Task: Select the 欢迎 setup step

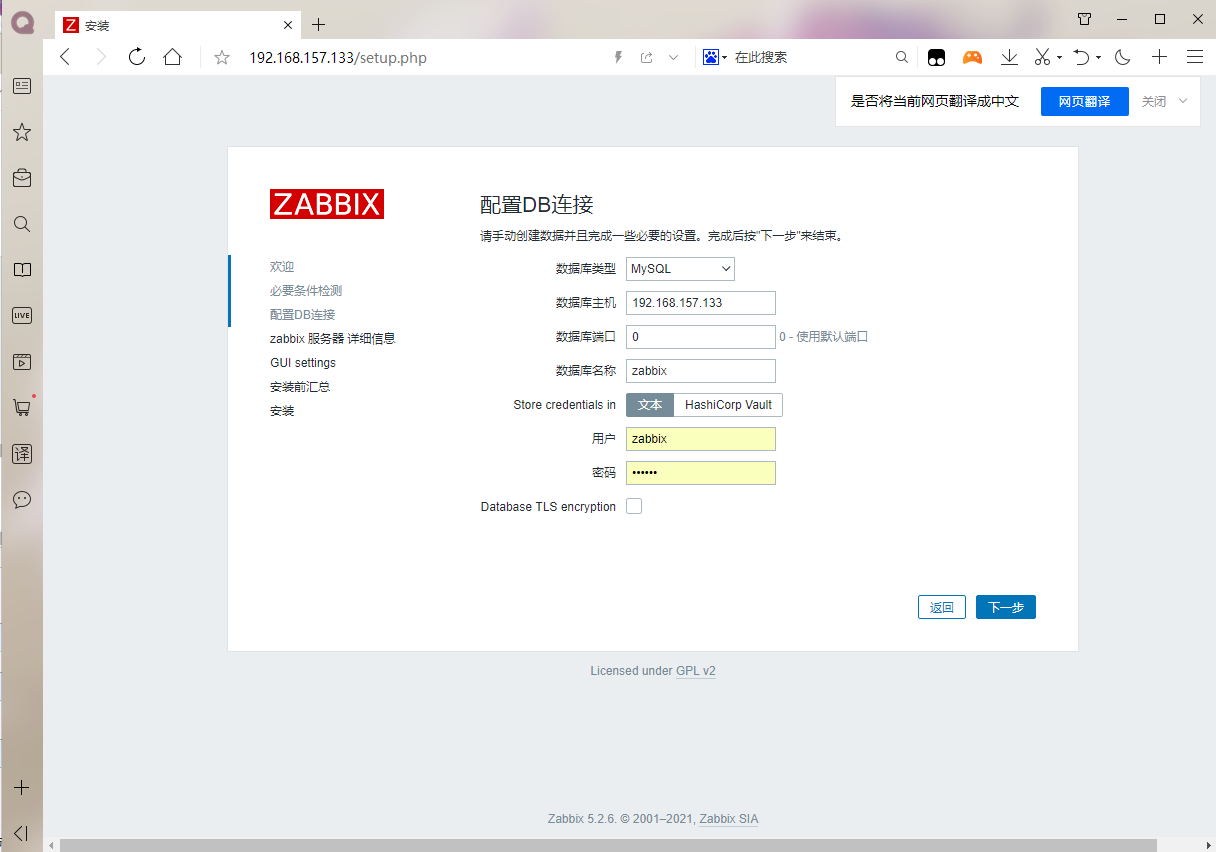Action: [x=282, y=267]
